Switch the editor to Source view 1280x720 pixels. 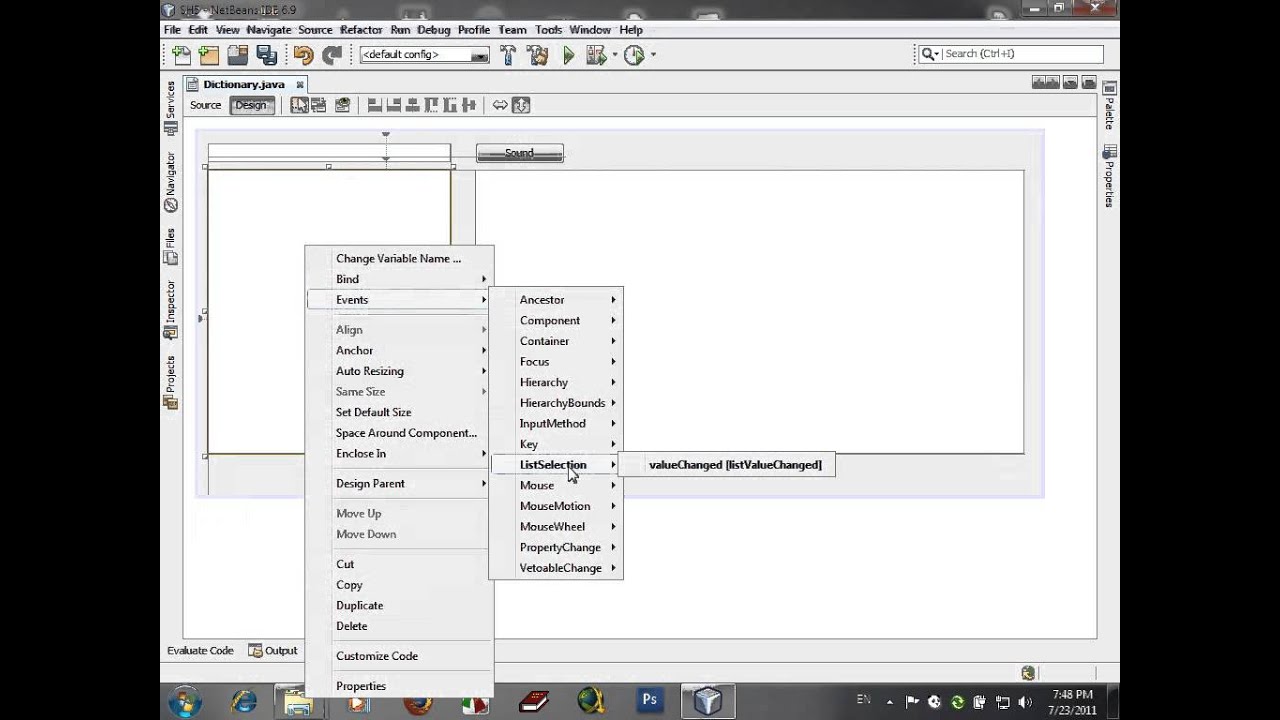(x=205, y=105)
